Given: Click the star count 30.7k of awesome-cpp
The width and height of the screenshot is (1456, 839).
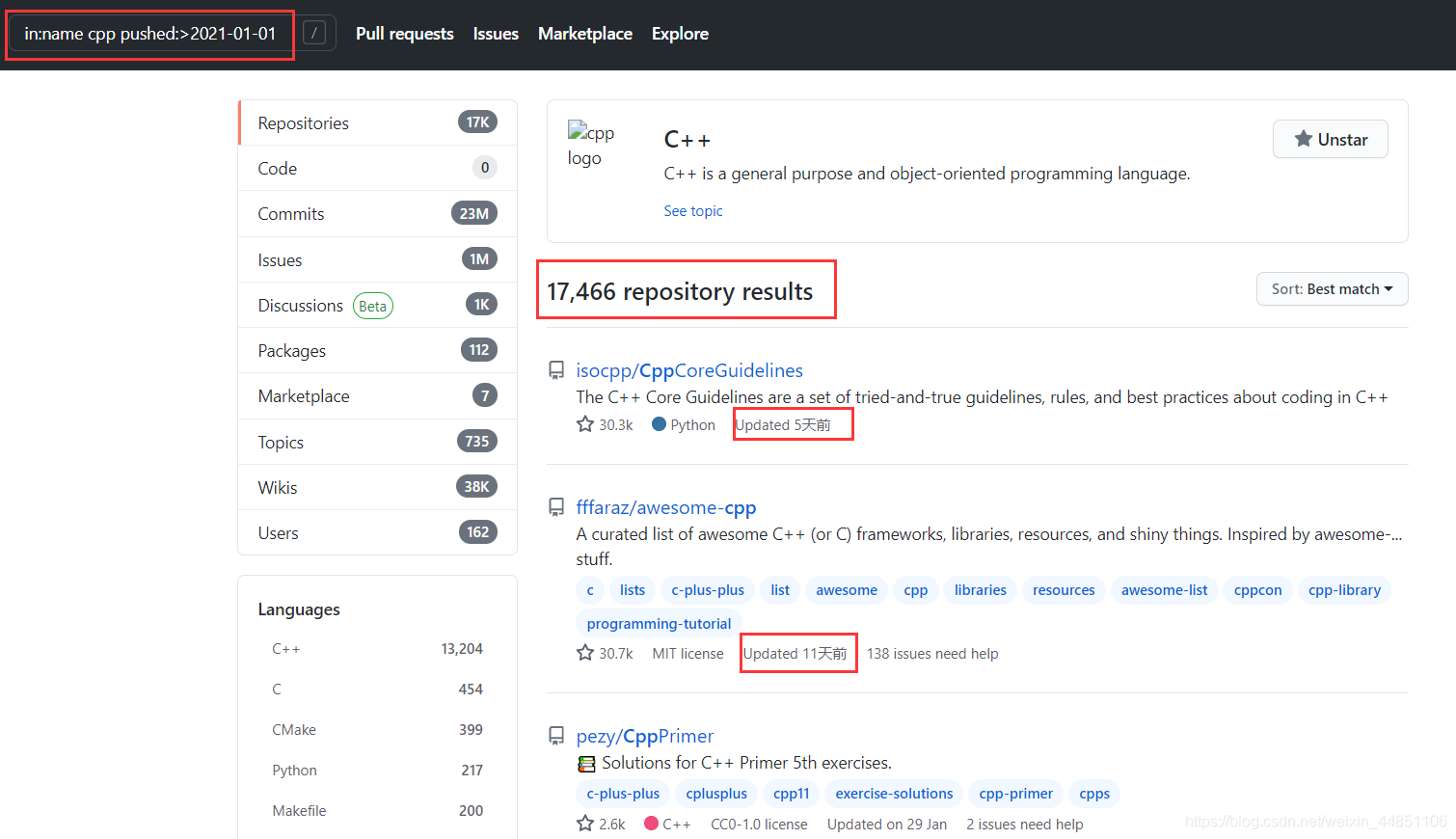Looking at the screenshot, I should point(606,653).
